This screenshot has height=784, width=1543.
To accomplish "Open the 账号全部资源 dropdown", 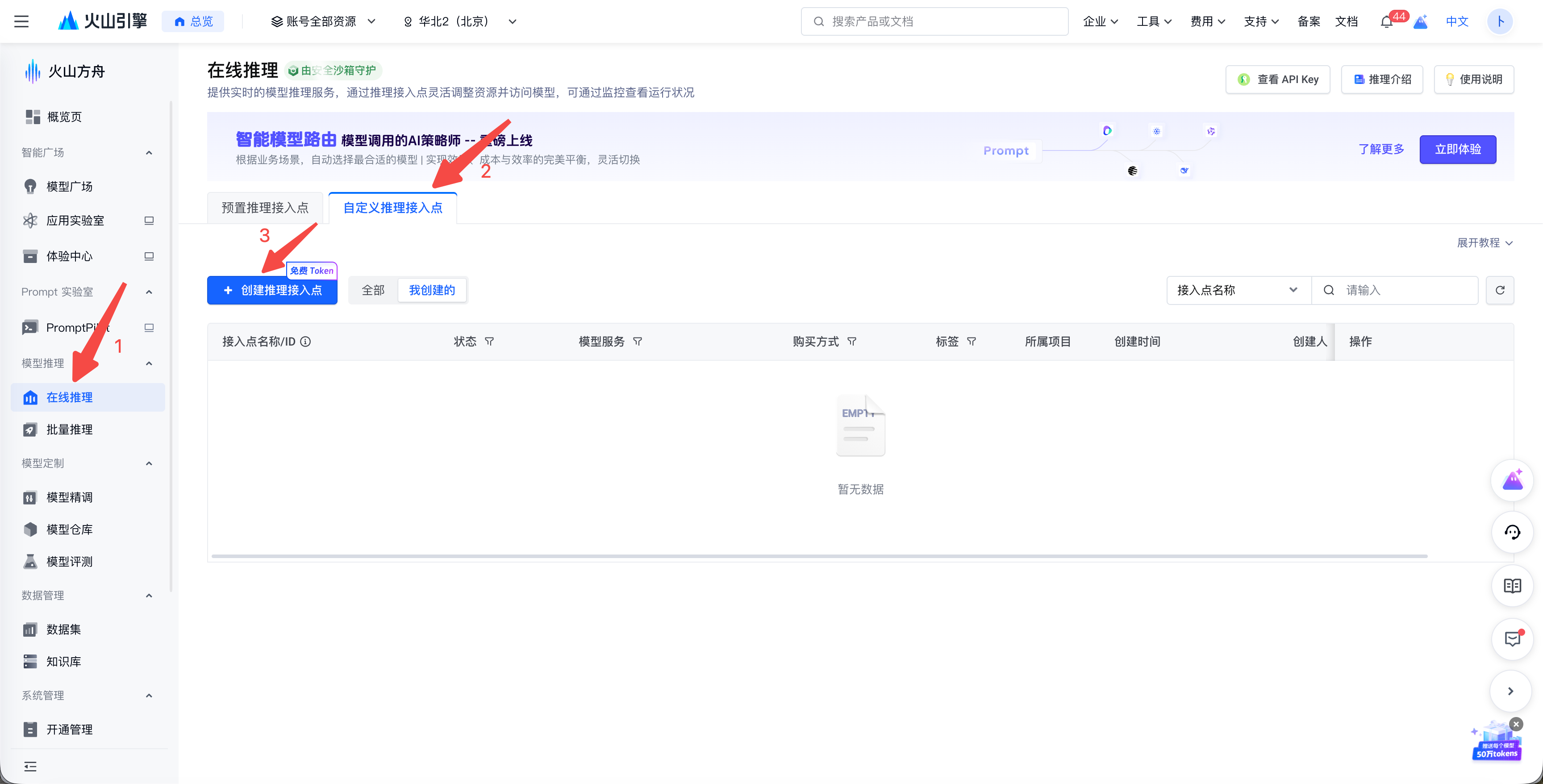I will (323, 21).
